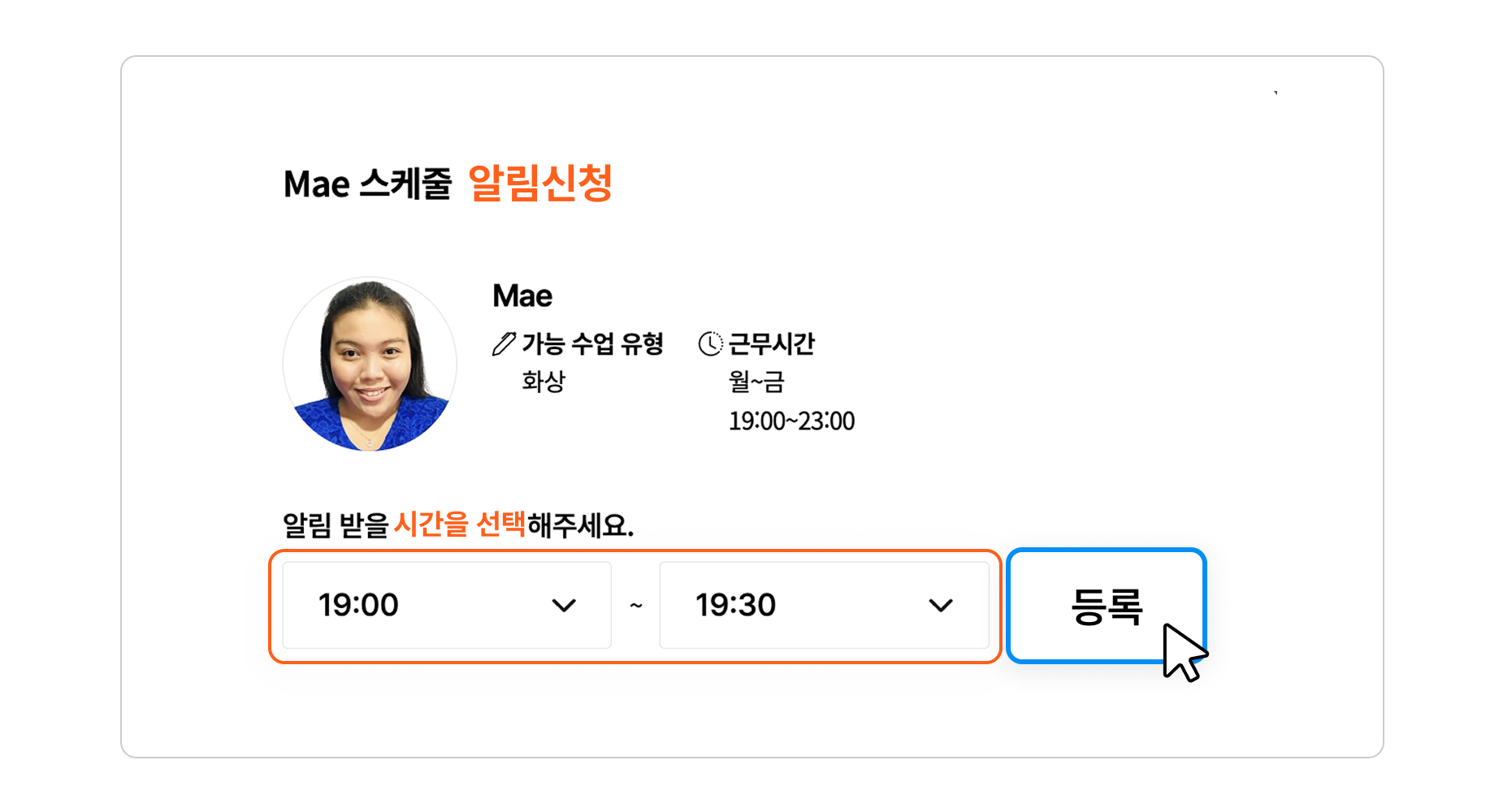Select the 가능 수업 유형 label
This screenshot has width=1503, height=812.
point(593,344)
